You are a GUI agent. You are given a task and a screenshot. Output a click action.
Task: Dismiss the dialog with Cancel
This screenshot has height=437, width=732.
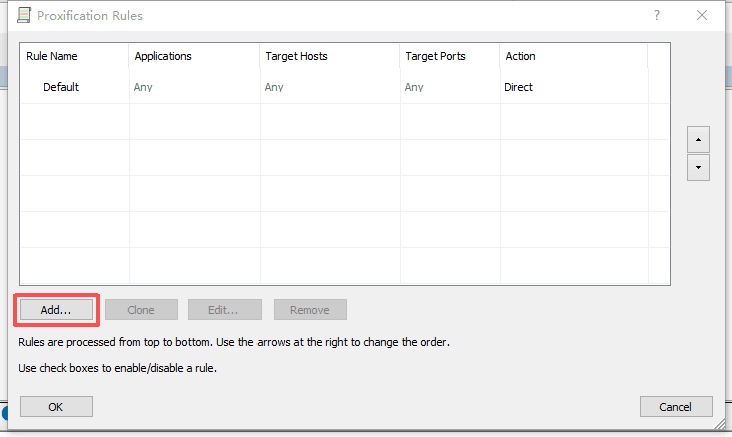click(x=676, y=406)
